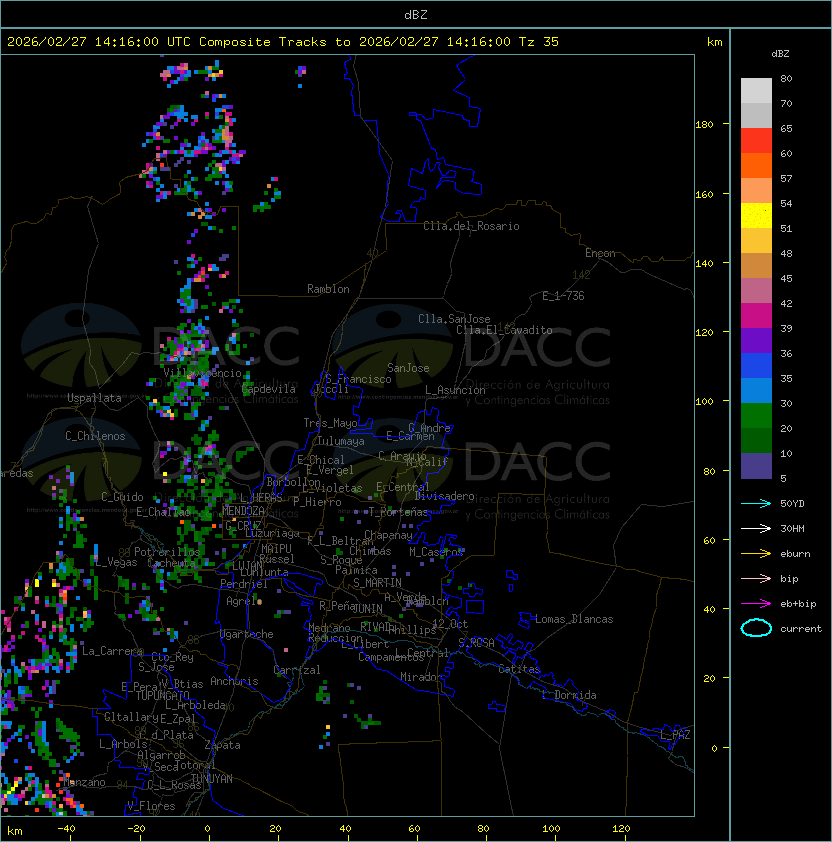Click the 180 km vertical axis tick
The image size is (832, 842).
pyautogui.click(x=704, y=125)
